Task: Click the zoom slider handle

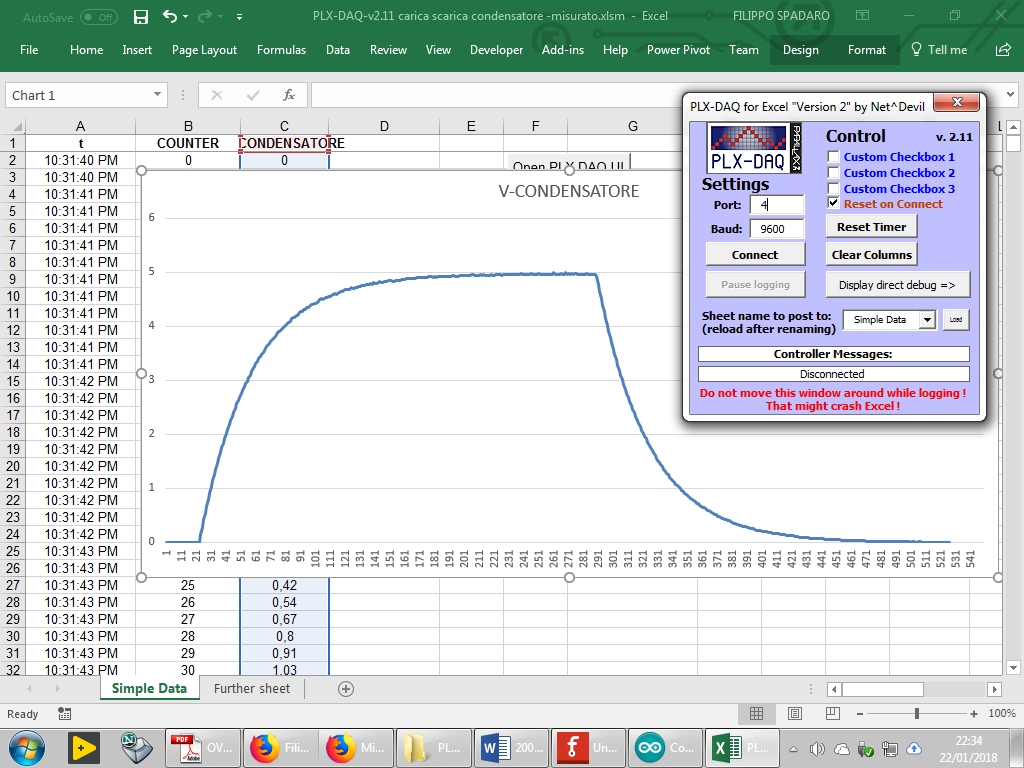Action: coord(917,714)
